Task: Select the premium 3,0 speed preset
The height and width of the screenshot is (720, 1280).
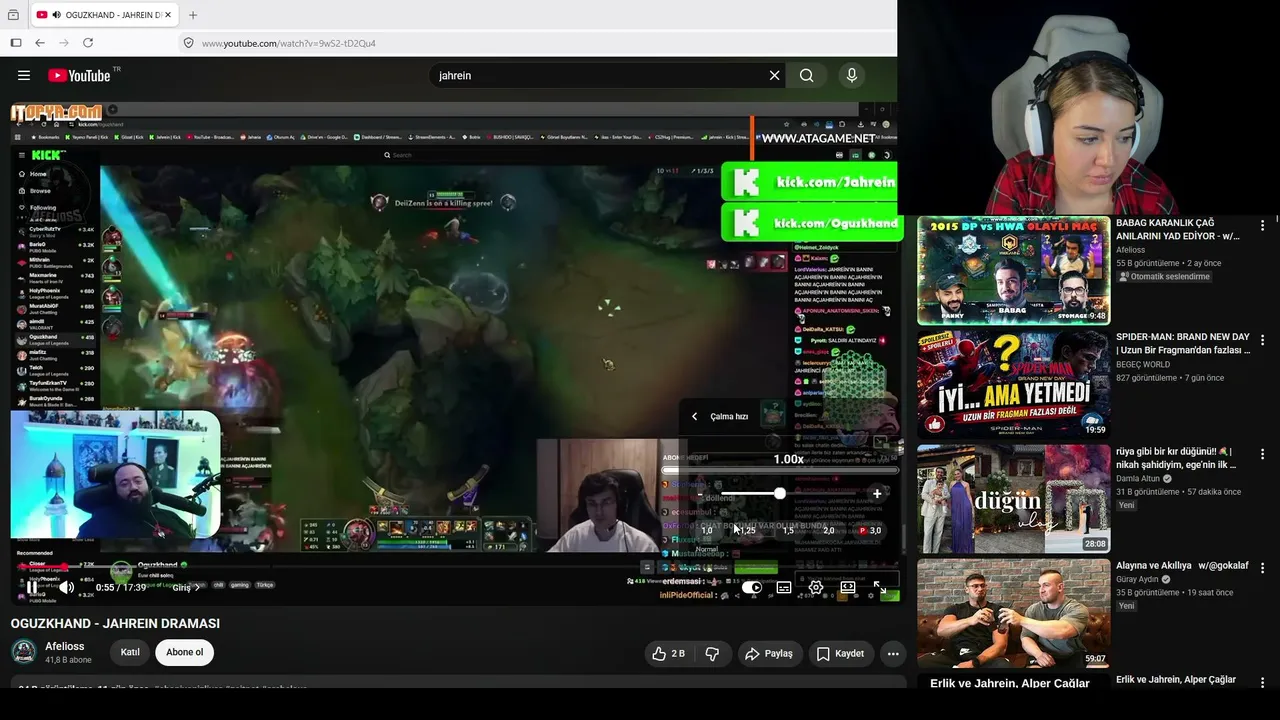Action: [871, 530]
